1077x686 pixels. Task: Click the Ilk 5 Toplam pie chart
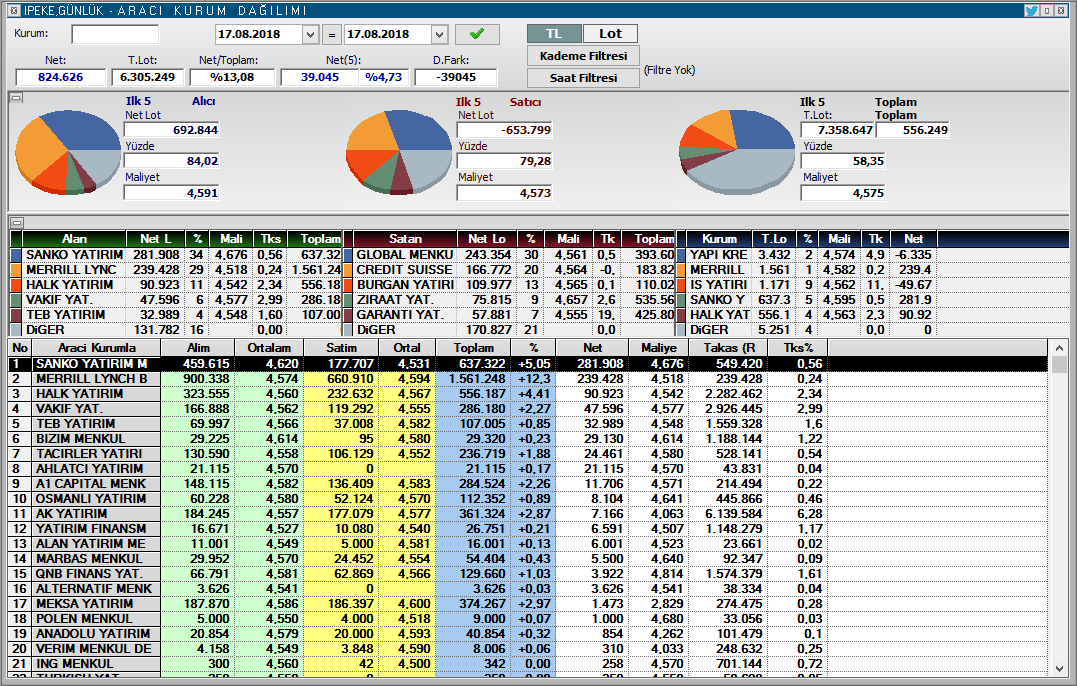point(736,152)
